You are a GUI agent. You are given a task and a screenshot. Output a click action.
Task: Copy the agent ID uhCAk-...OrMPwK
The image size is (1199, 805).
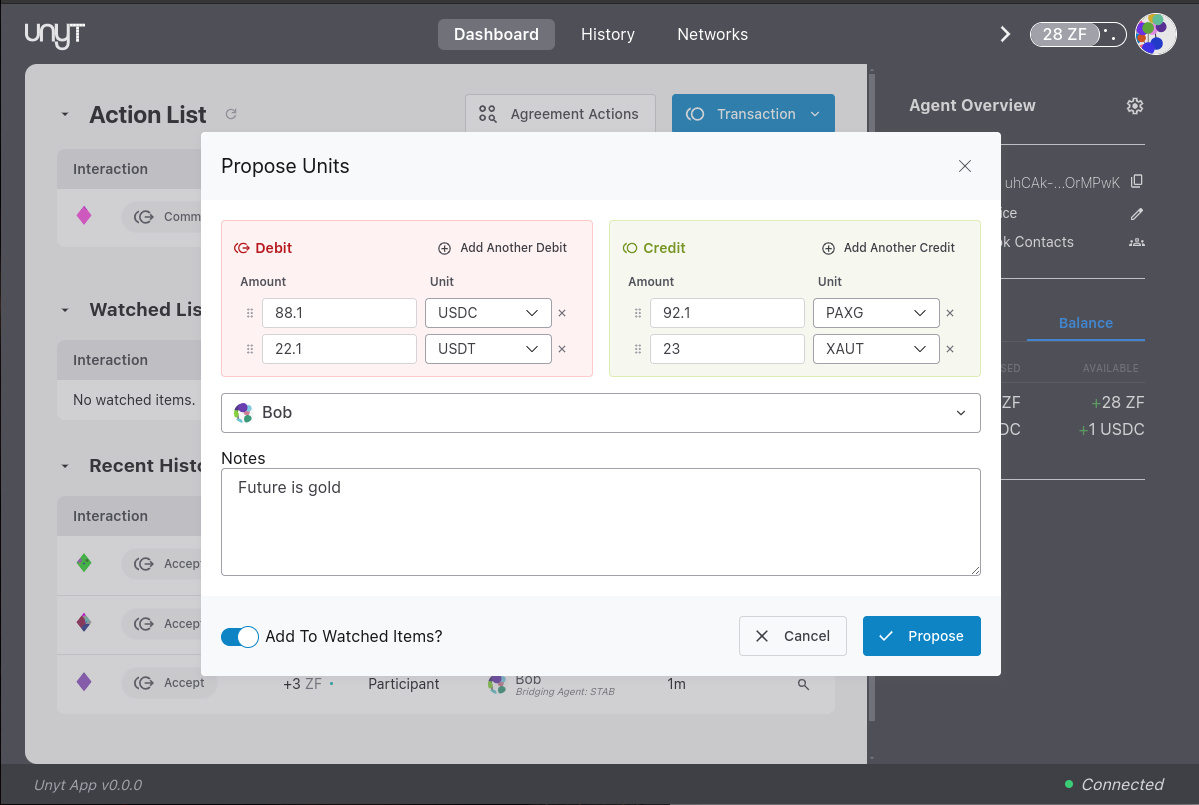tap(1136, 182)
